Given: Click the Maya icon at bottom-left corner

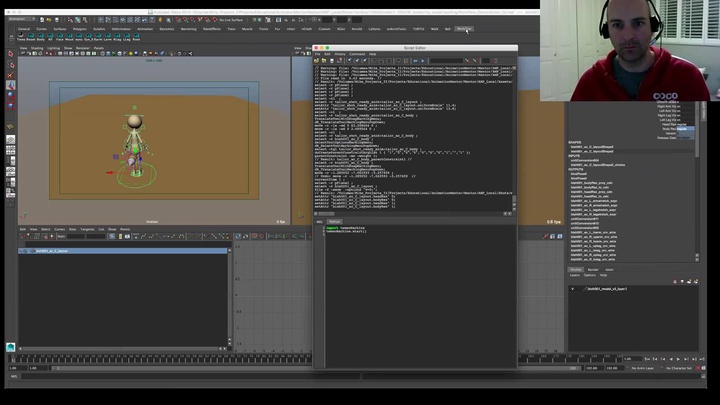Looking at the screenshot, I should [x=10, y=347].
